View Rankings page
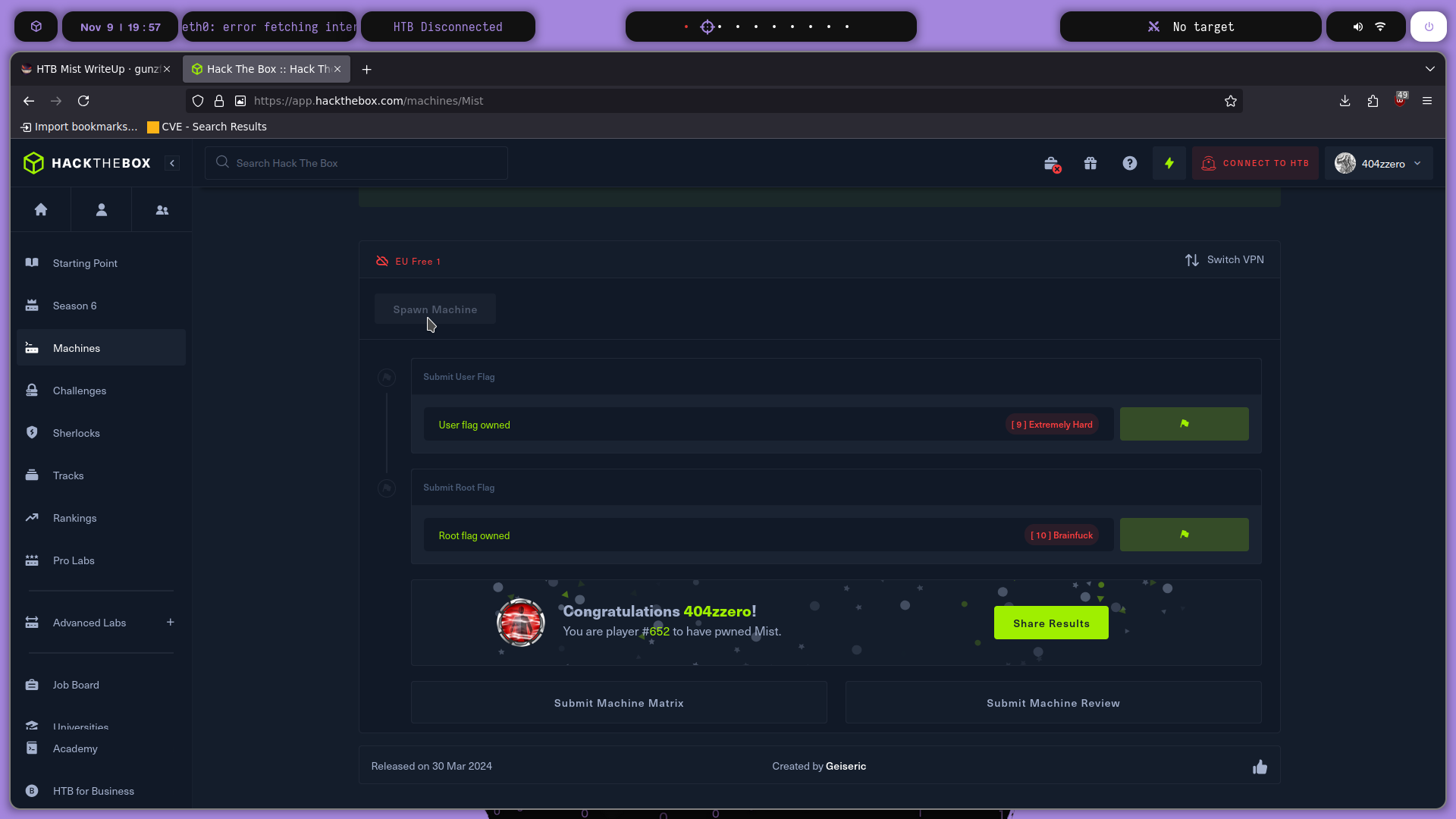Image resolution: width=1456 pixels, height=819 pixels. pos(101,518)
